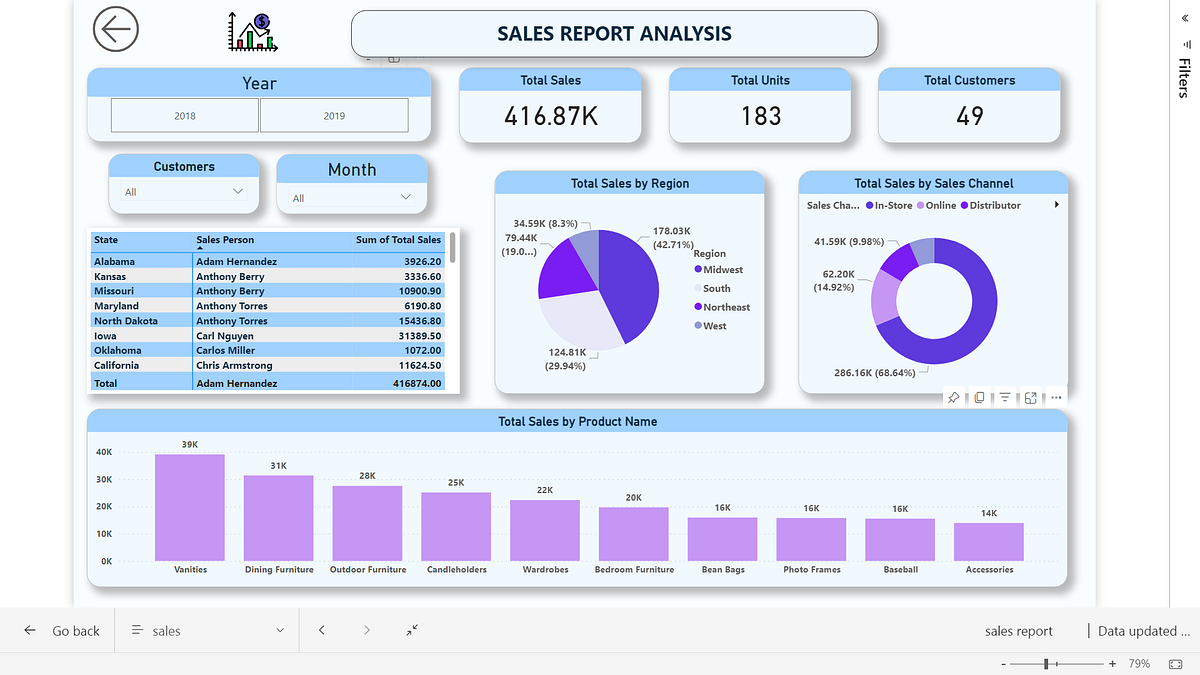This screenshot has width=1200, height=675.
Task: Click the circular back arrow at top left
Action: click(x=115, y=30)
